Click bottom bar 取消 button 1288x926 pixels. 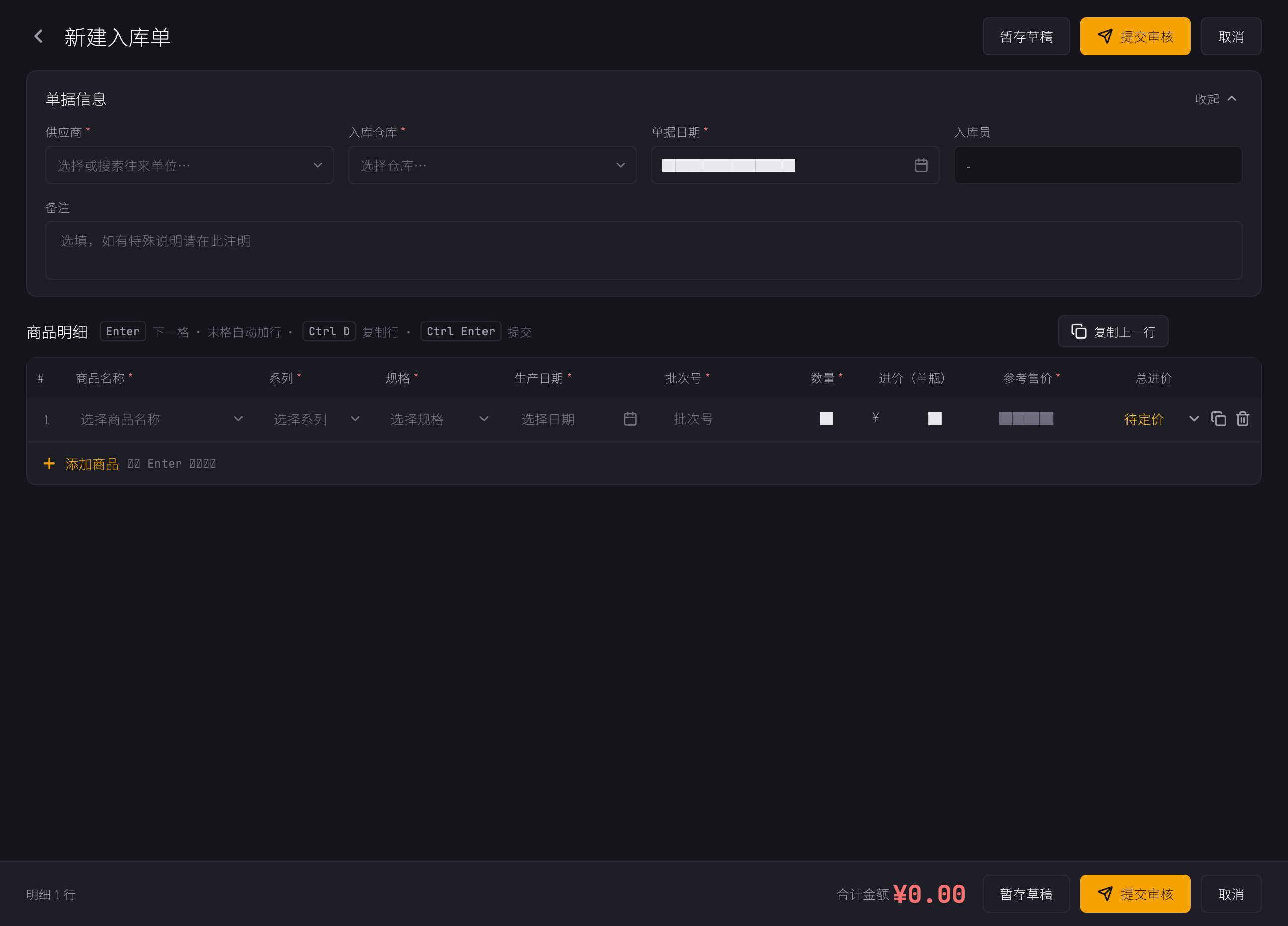coord(1231,894)
